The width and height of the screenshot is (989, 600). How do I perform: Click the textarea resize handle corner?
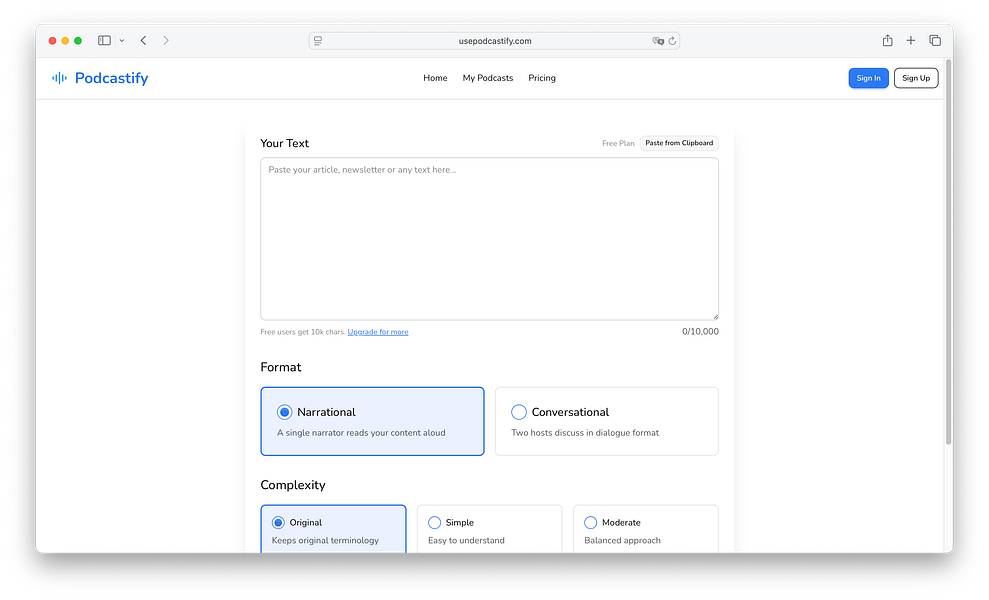pyautogui.click(x=715, y=316)
